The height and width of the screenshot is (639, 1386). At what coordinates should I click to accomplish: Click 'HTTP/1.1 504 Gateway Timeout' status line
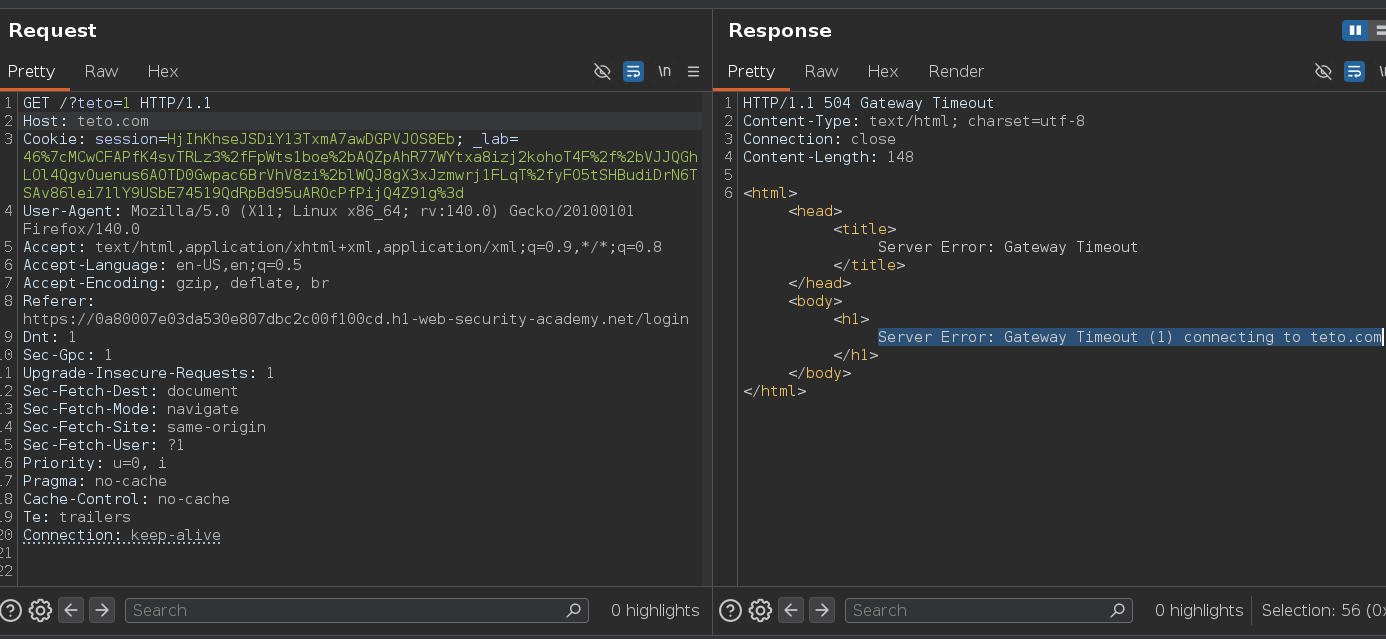tap(869, 103)
